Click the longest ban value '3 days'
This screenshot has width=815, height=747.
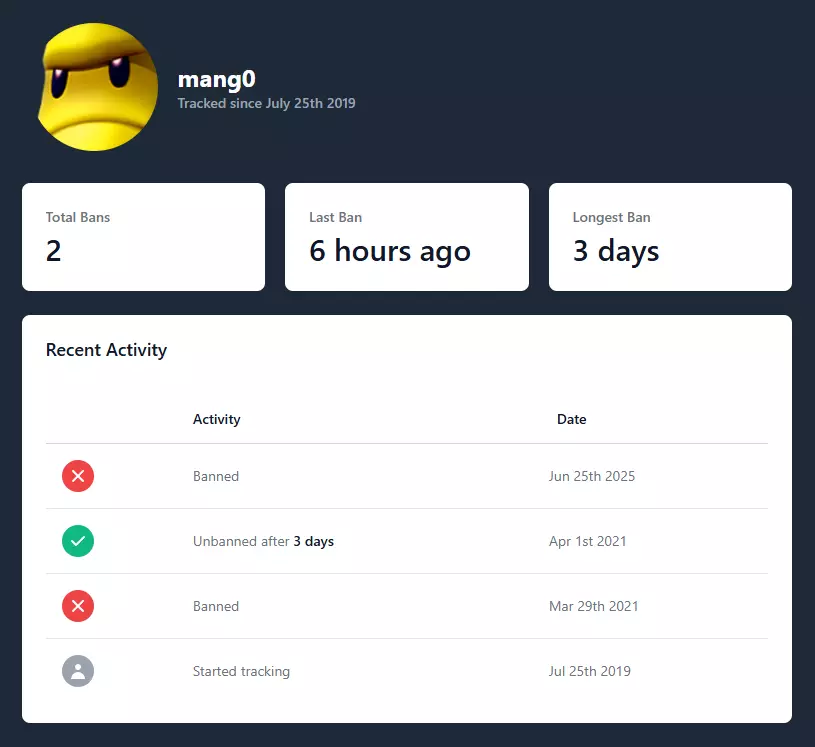616,251
